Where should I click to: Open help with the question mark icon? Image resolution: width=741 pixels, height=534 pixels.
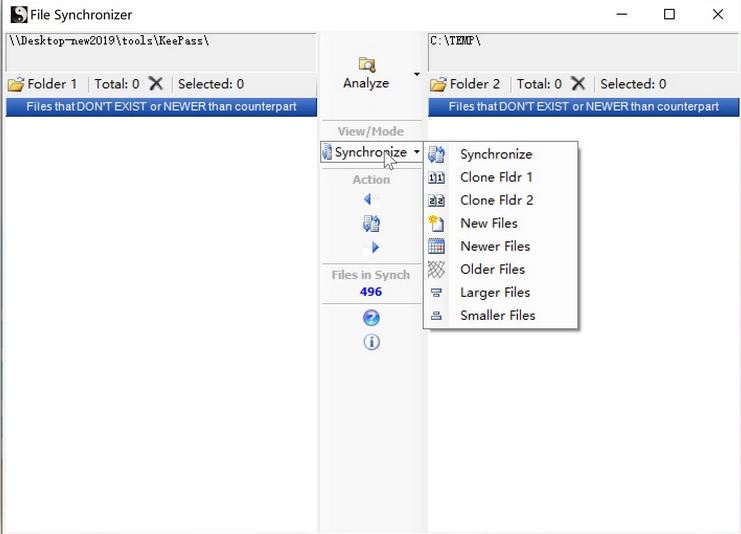click(371, 318)
